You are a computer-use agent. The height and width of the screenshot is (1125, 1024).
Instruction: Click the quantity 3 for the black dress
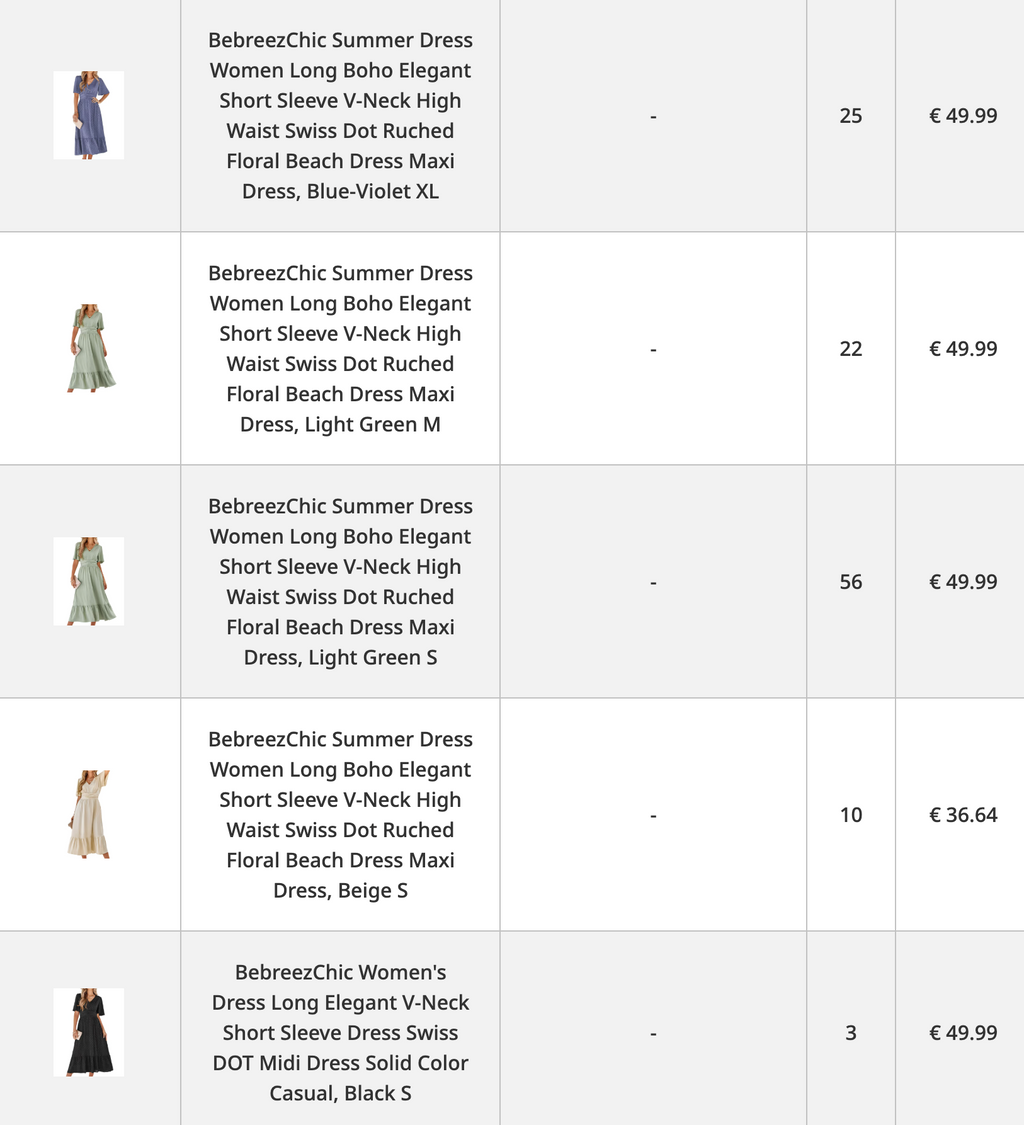click(851, 1033)
